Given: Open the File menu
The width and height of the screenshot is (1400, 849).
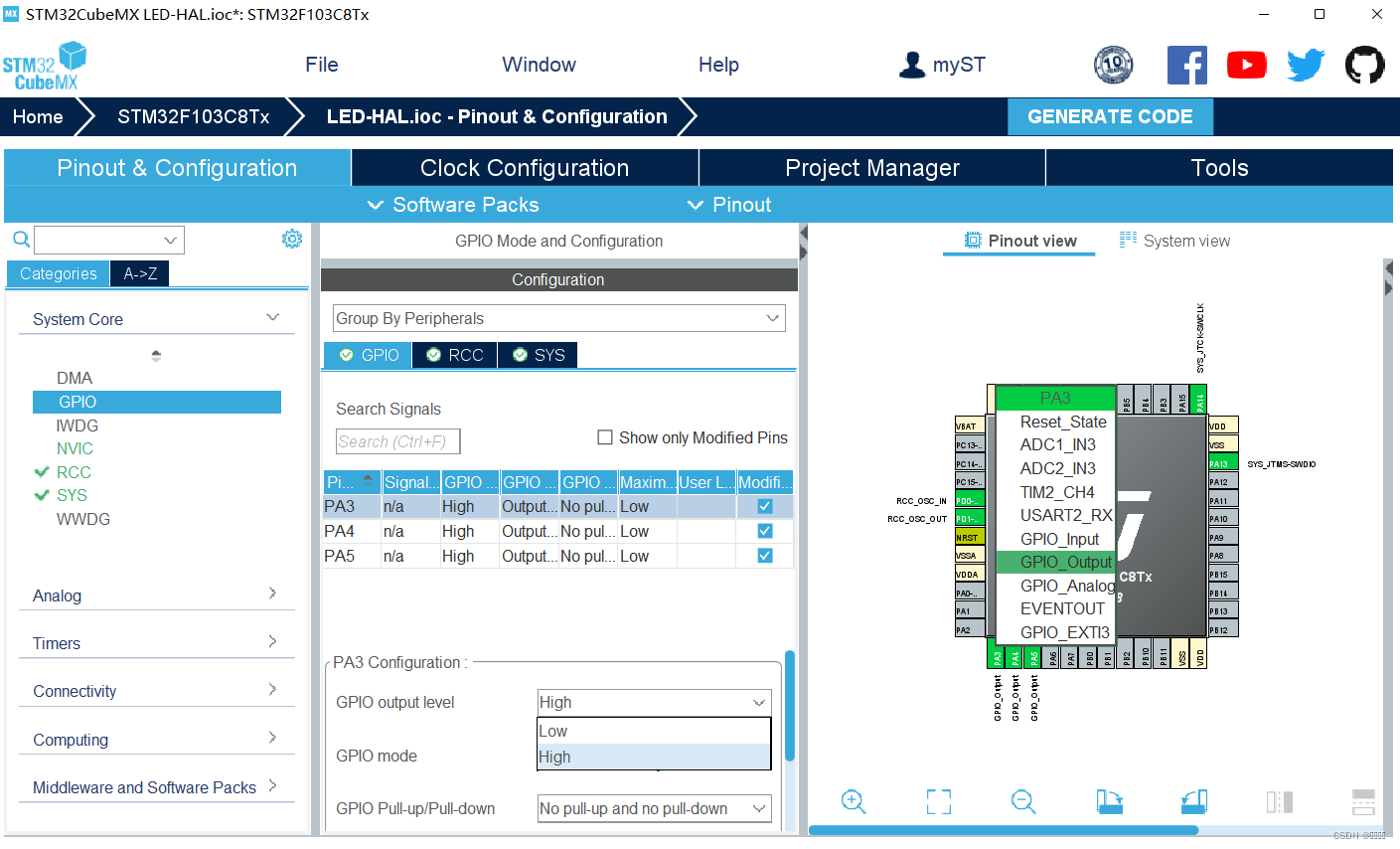Looking at the screenshot, I should pyautogui.click(x=322, y=65).
